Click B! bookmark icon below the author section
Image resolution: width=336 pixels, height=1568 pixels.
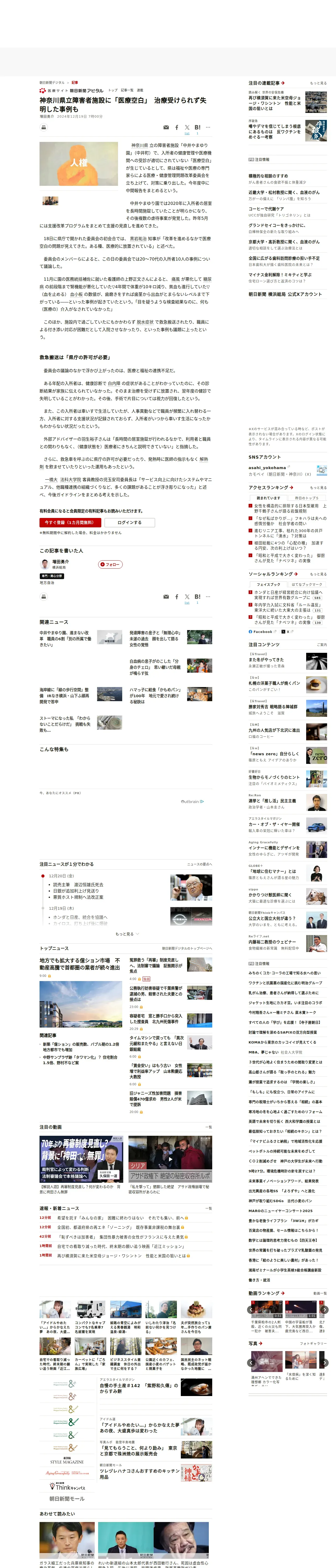click(x=198, y=597)
